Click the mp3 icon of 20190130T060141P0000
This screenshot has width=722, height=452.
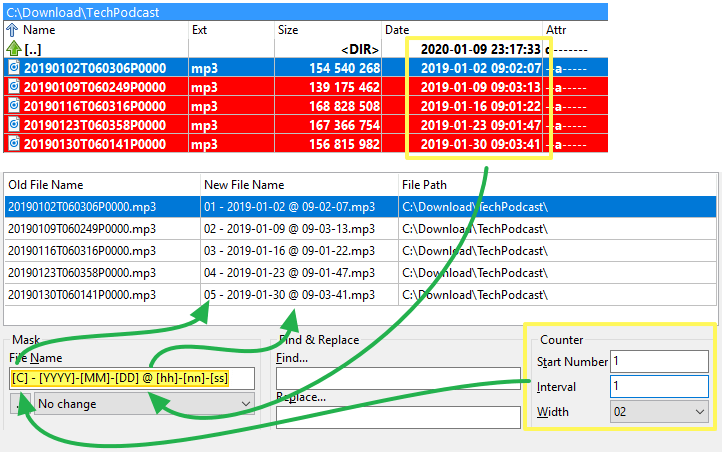(13, 143)
